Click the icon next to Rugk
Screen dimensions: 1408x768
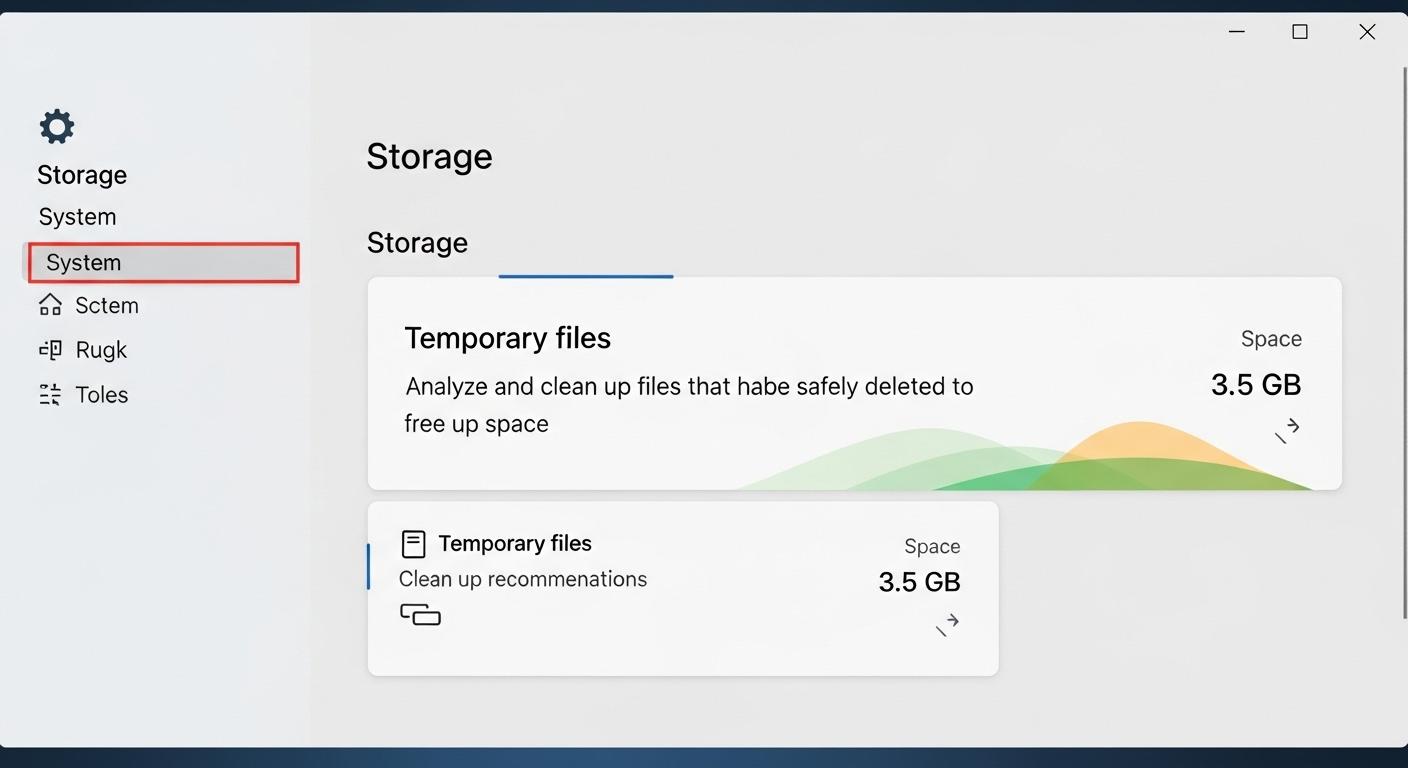coord(50,350)
